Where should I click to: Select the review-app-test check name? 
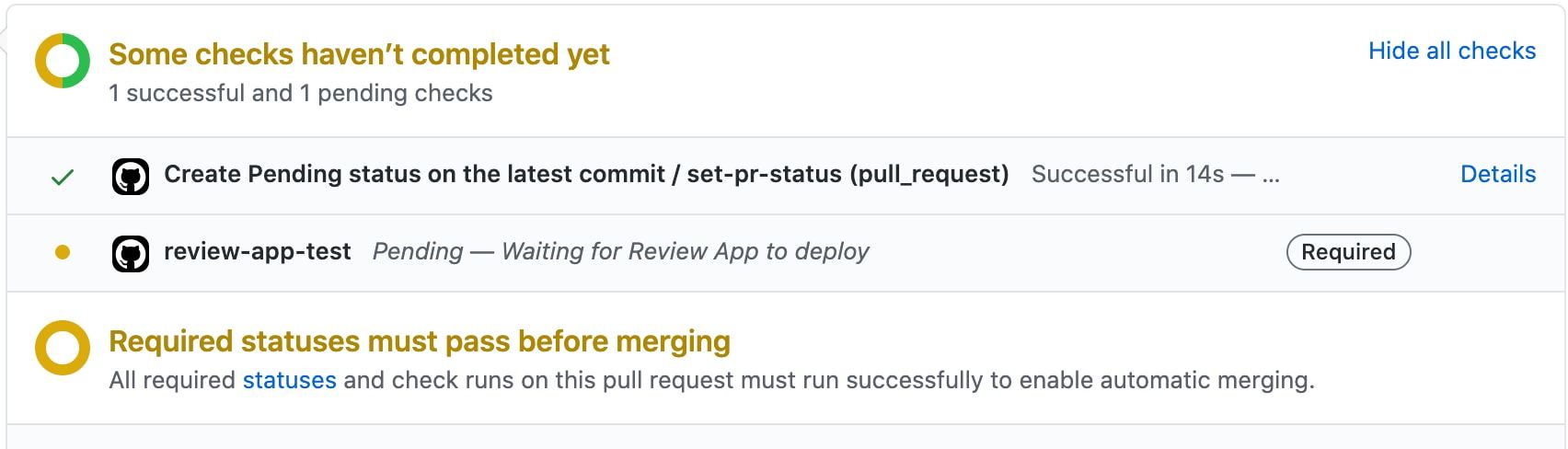coord(258,251)
